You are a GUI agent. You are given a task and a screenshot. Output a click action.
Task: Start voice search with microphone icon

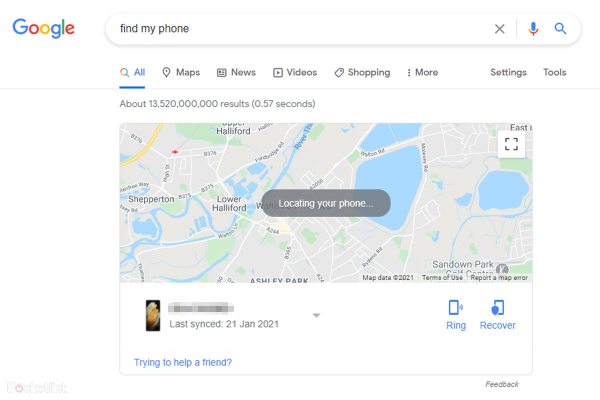(x=533, y=29)
